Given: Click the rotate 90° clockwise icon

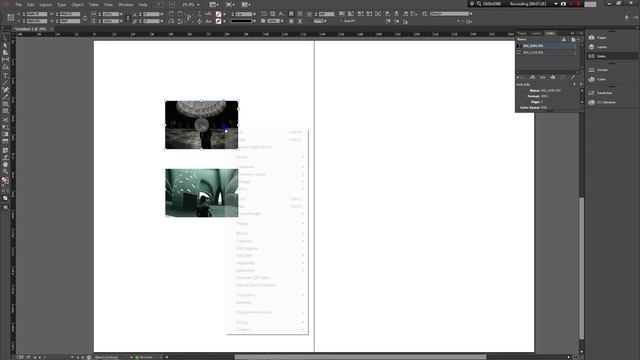Looking at the screenshot, I should 171,13.
